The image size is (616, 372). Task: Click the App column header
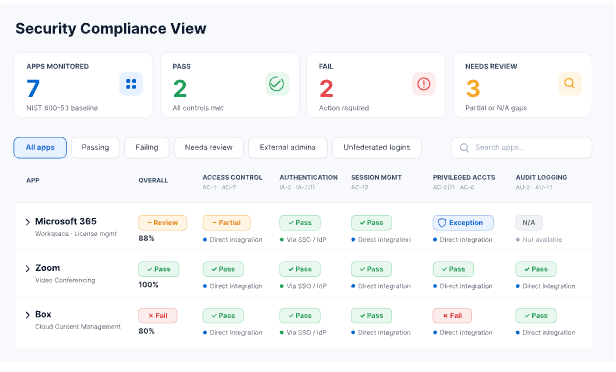pos(33,181)
